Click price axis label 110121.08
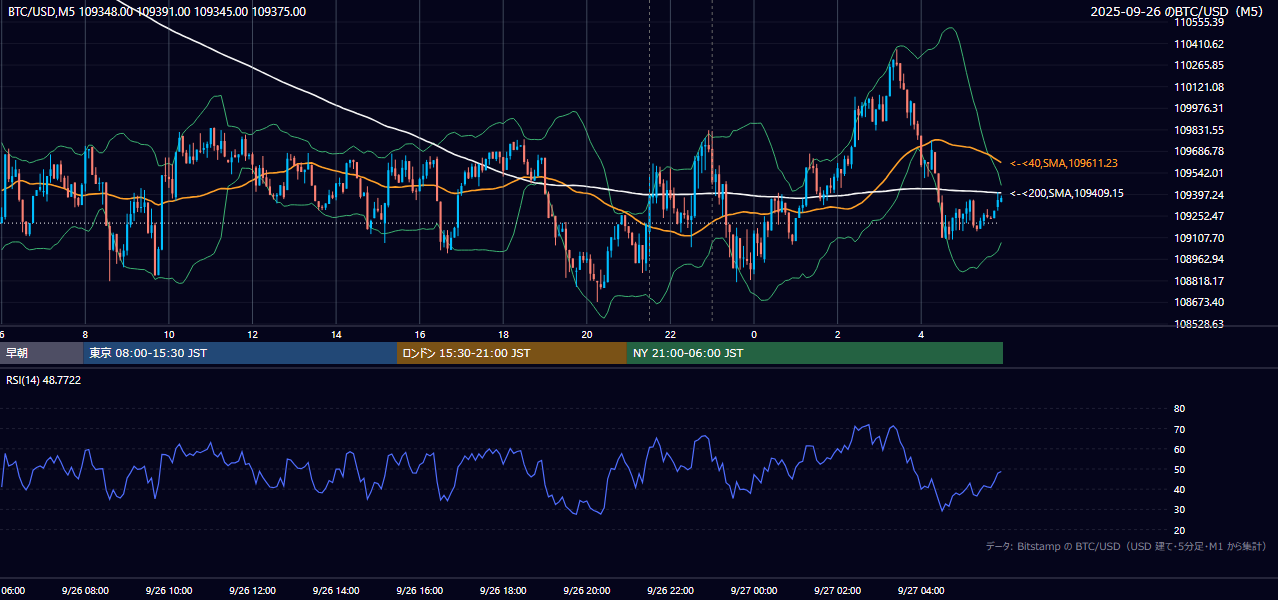1278x600 pixels. [x=1199, y=87]
